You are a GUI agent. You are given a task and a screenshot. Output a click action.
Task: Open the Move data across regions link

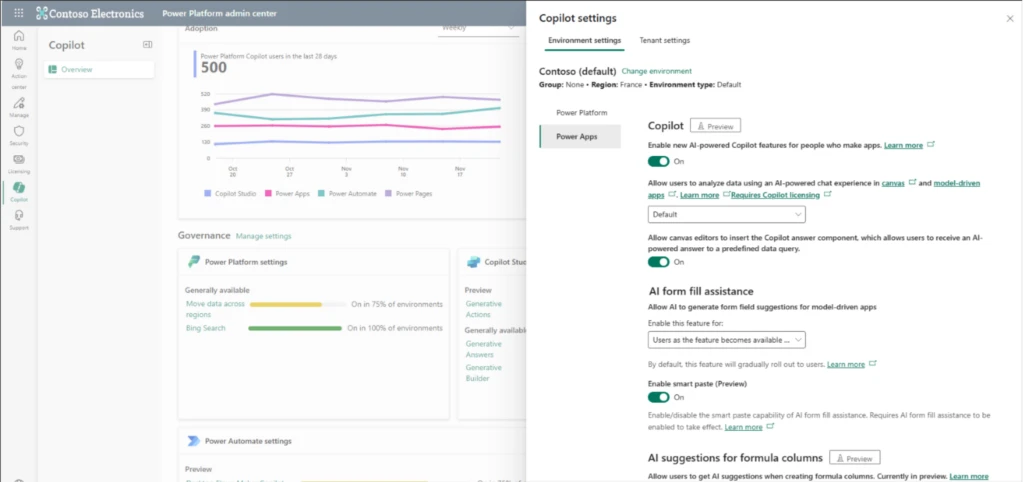215,309
